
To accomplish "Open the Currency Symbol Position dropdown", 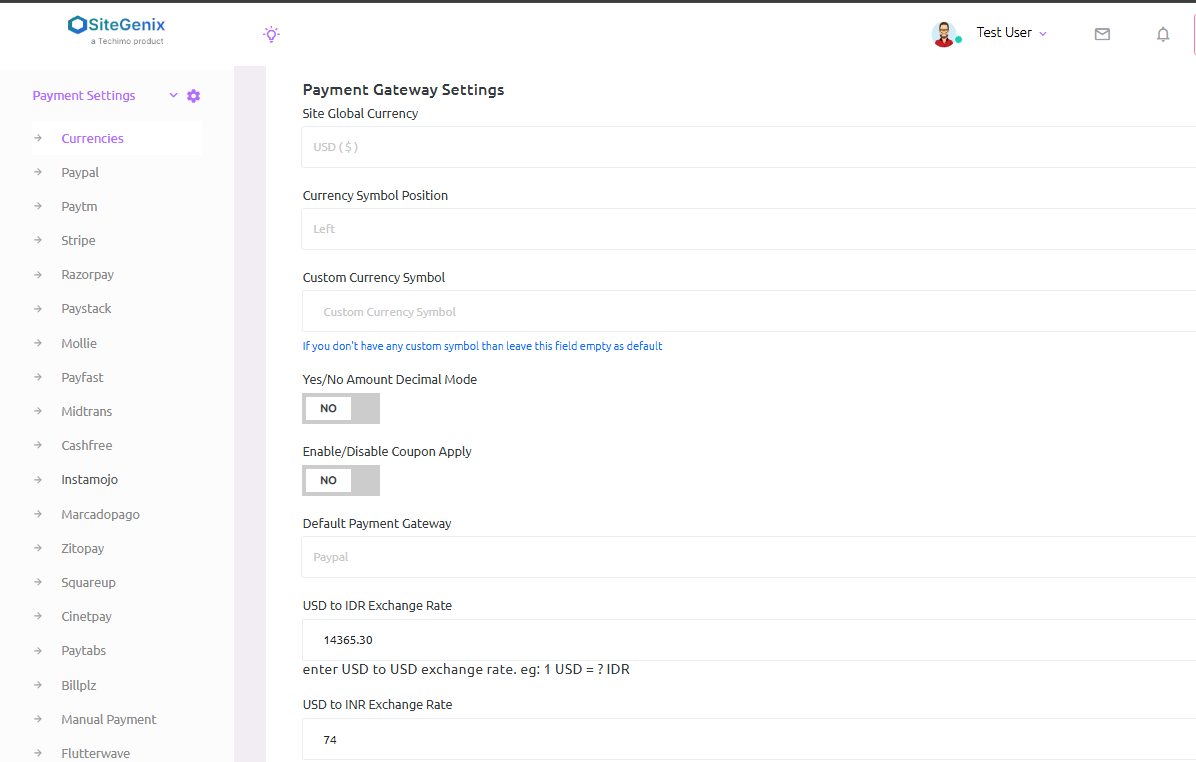I will pos(748,229).
